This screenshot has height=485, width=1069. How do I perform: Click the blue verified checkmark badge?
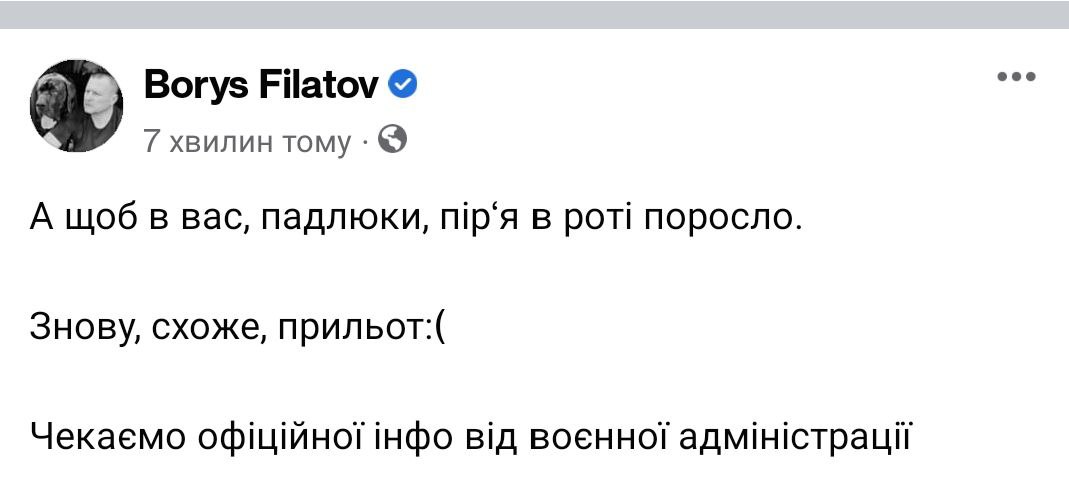402,87
